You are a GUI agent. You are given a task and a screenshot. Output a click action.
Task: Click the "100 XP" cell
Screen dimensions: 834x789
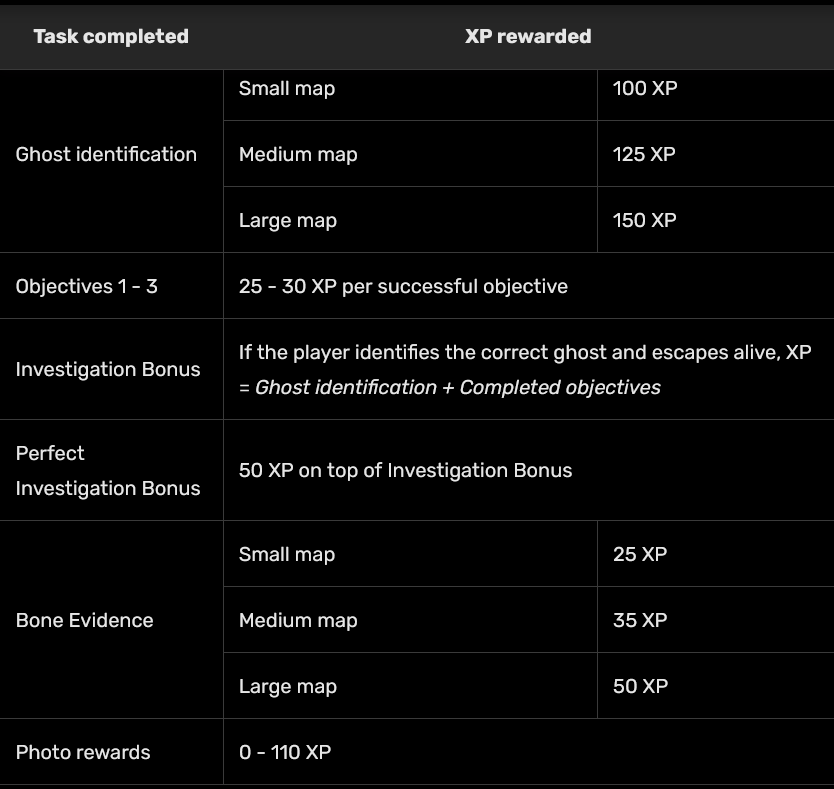point(644,88)
